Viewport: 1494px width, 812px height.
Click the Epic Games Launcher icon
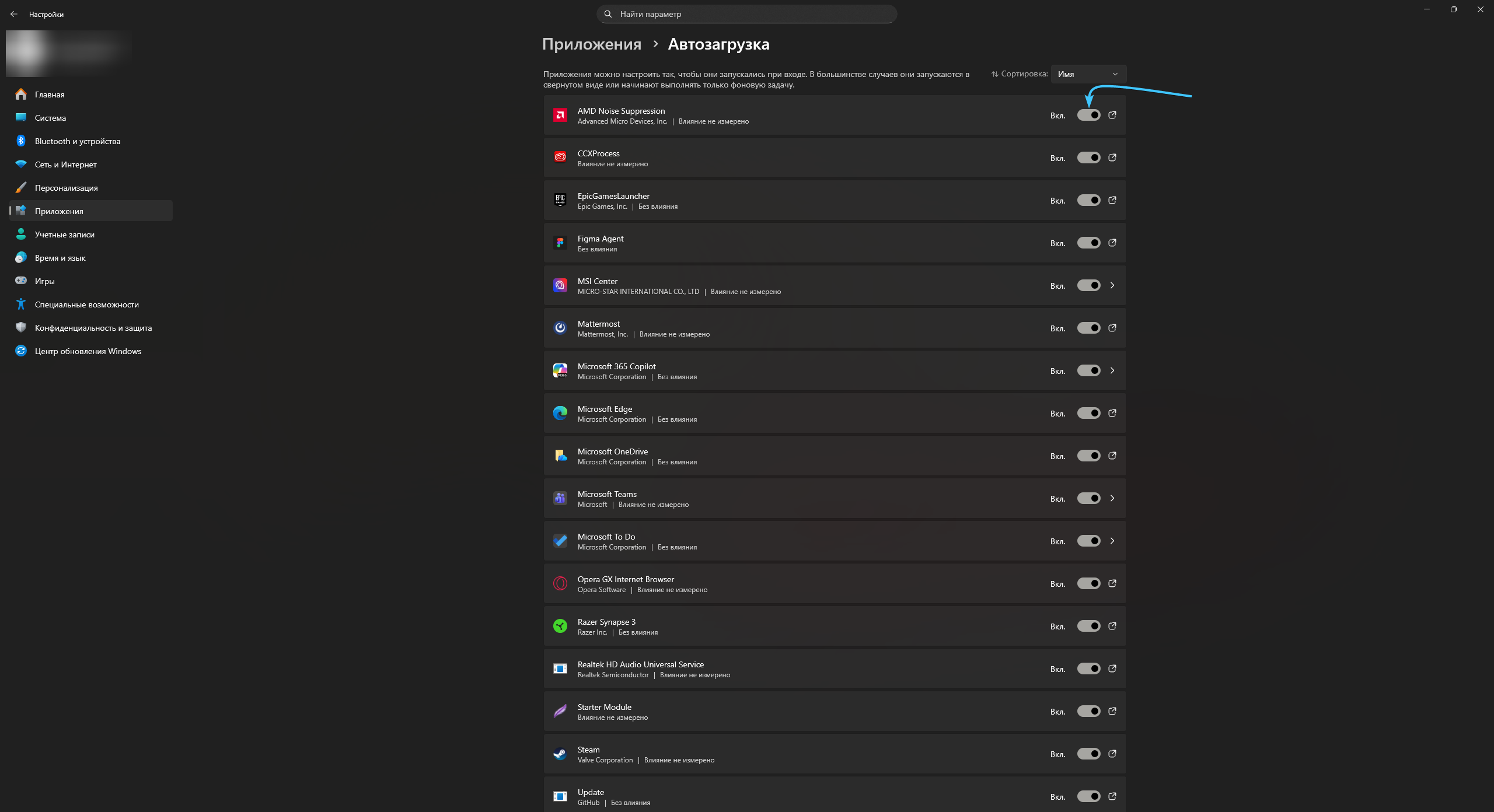coord(560,200)
